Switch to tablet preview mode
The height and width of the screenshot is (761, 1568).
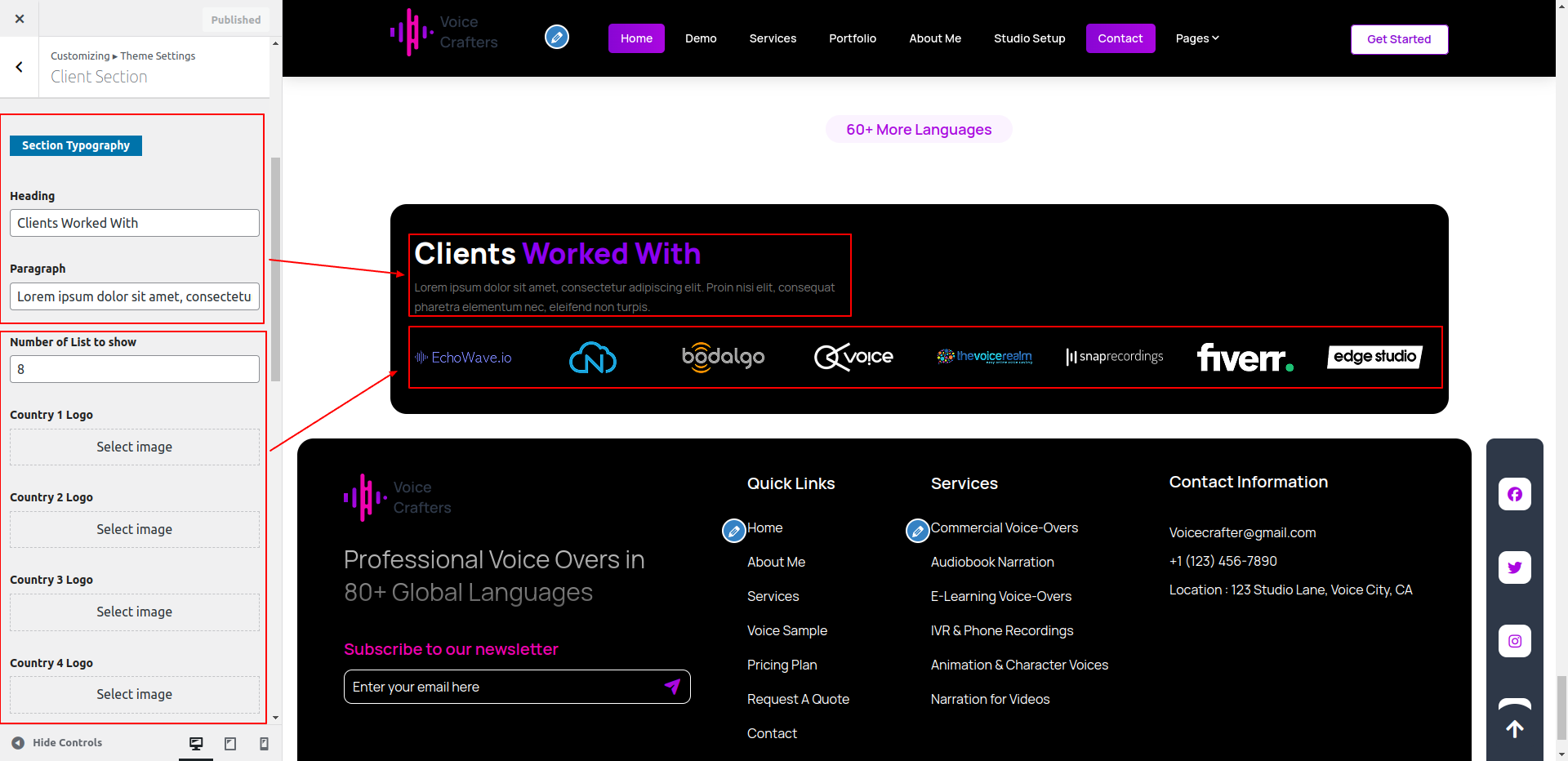click(230, 743)
